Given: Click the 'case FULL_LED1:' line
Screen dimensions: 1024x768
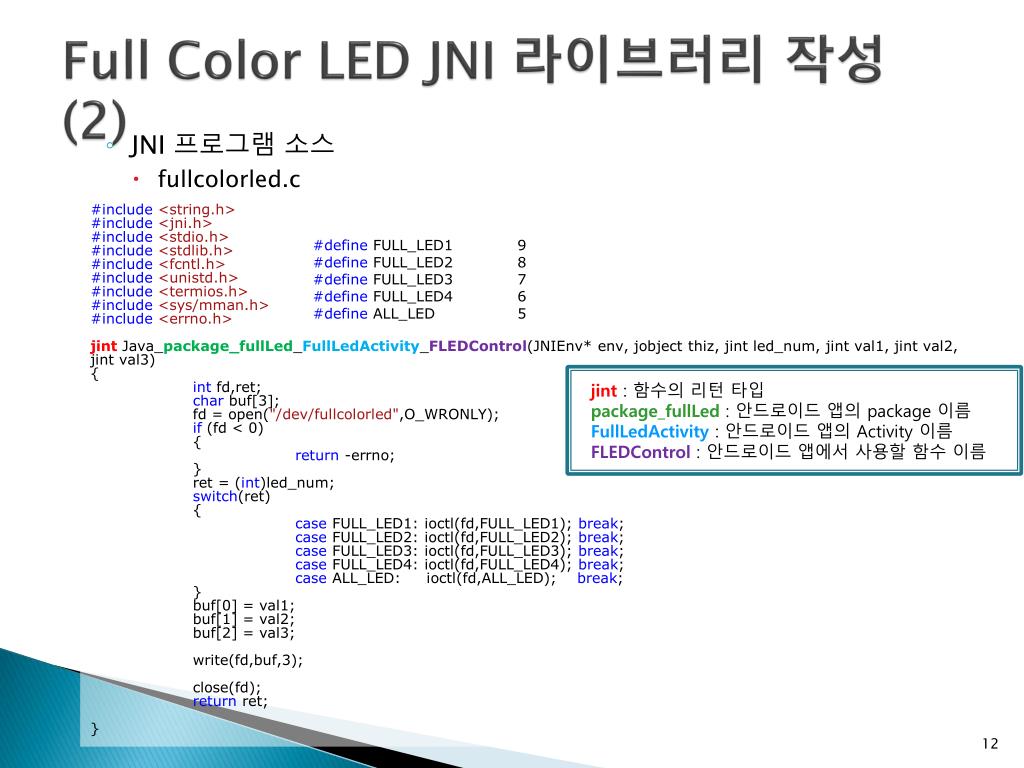Looking at the screenshot, I should [459, 524].
